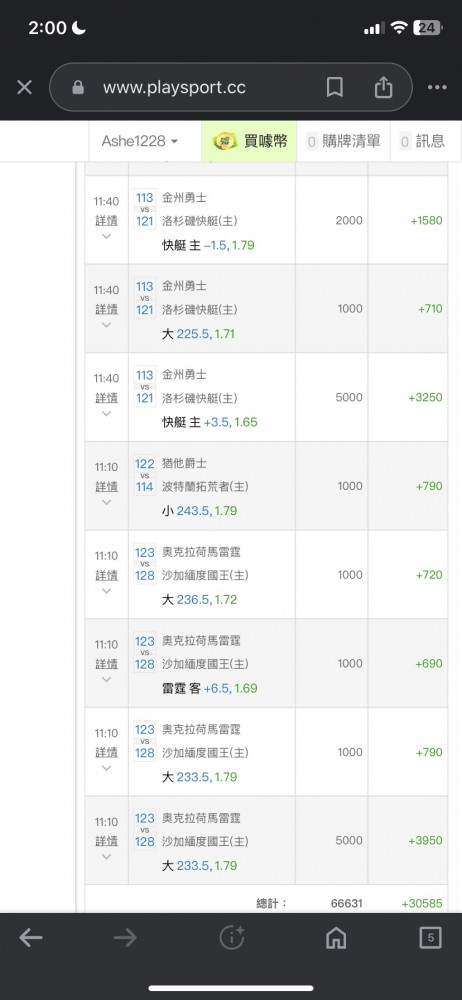Tap the sparkle info icon in bottom bar
Image resolution: width=462 pixels, height=1000 pixels.
click(232, 937)
